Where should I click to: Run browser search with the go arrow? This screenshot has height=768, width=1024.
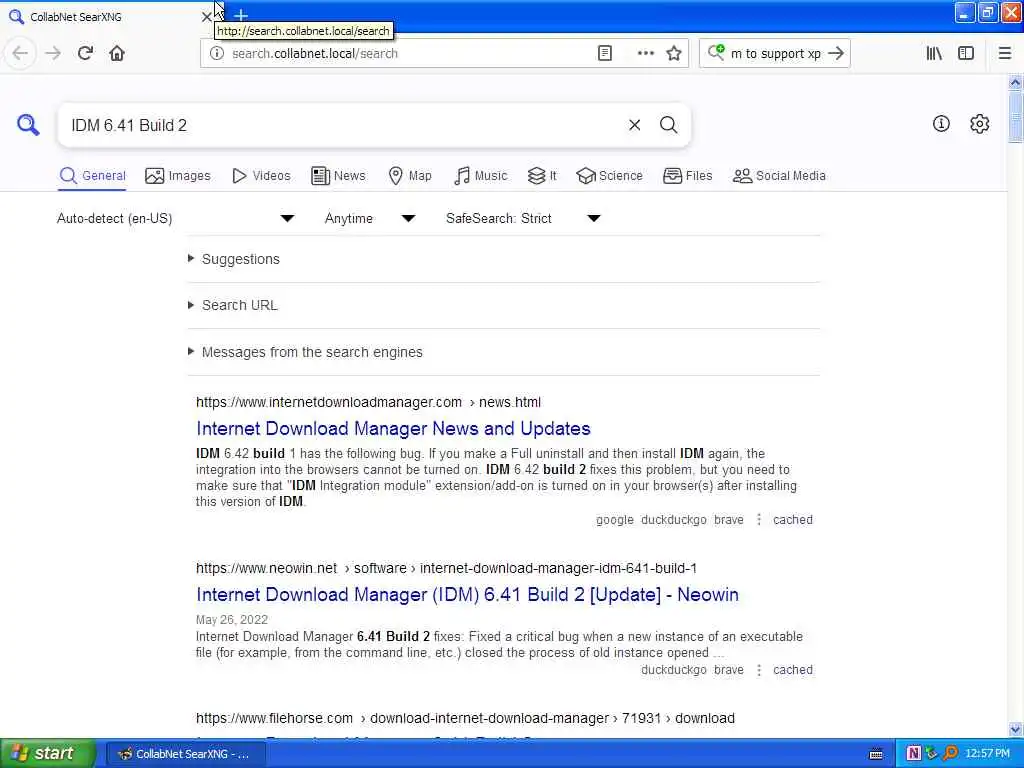point(836,54)
